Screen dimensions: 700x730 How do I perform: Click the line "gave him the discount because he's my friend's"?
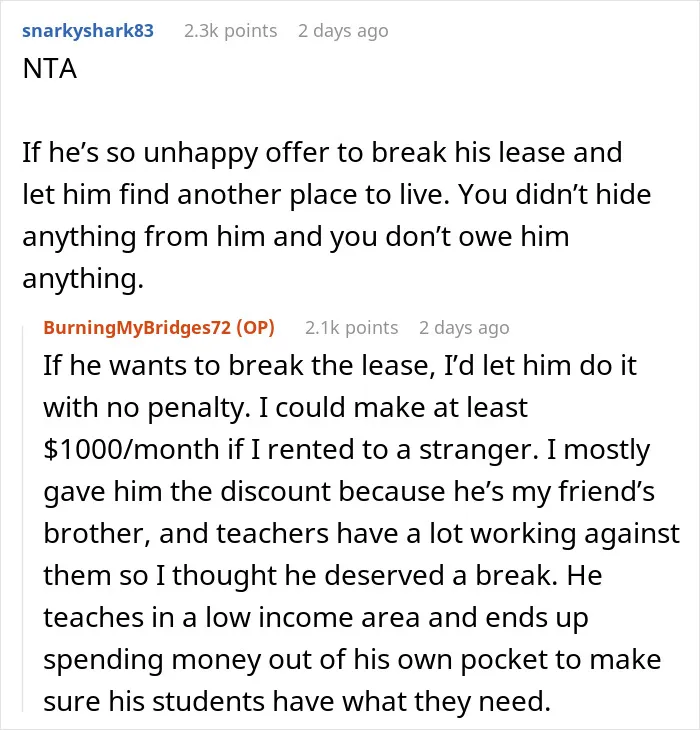349,492
